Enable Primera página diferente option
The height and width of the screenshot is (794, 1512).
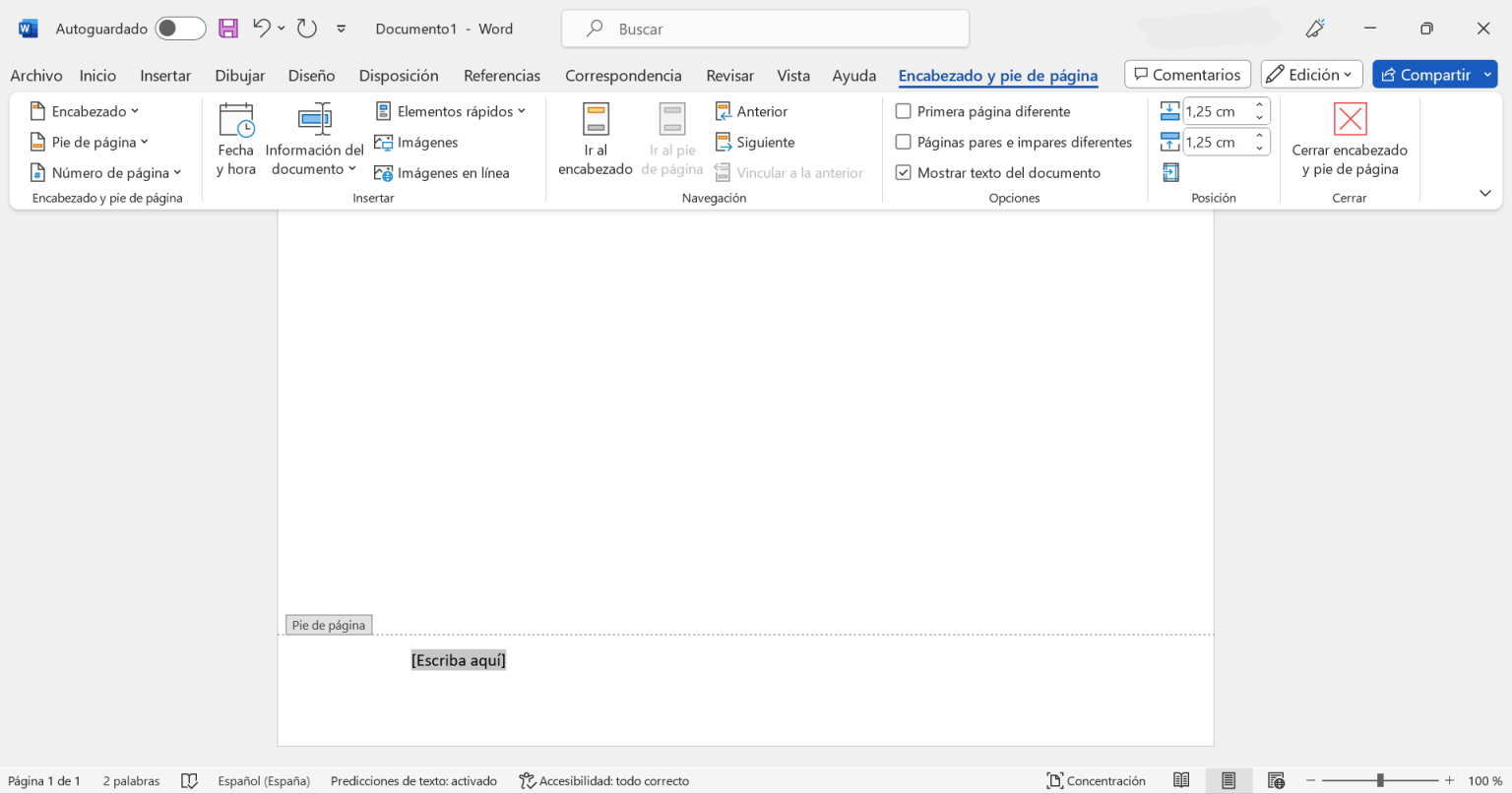click(x=903, y=111)
